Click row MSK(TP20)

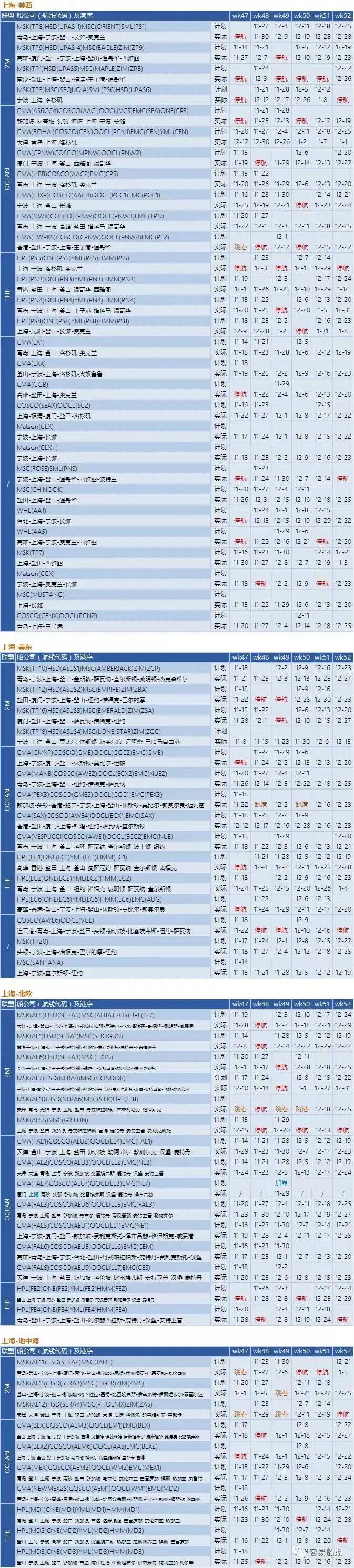(113, 941)
